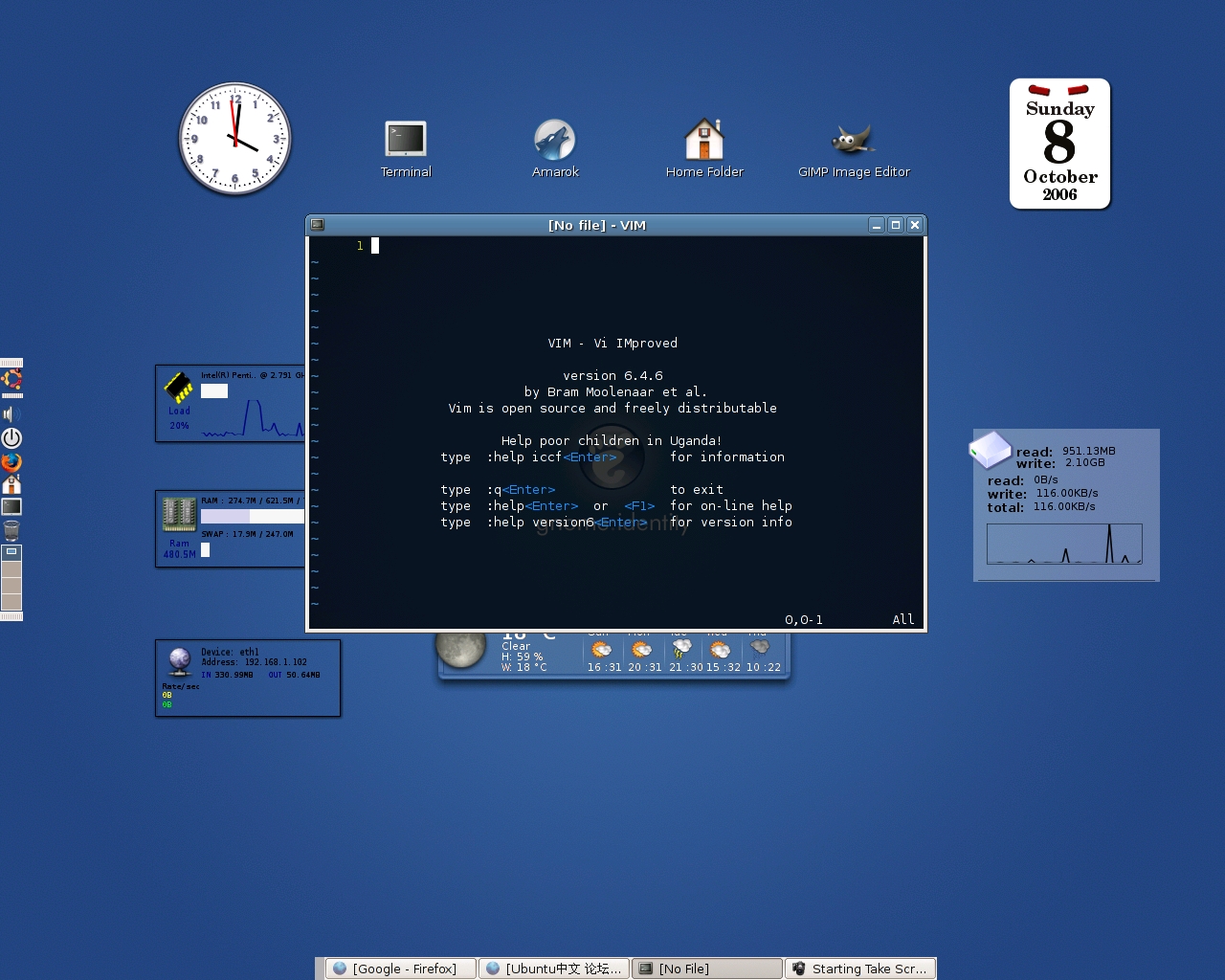
Task: Switch to the first workspace in pager
Action: point(11,552)
